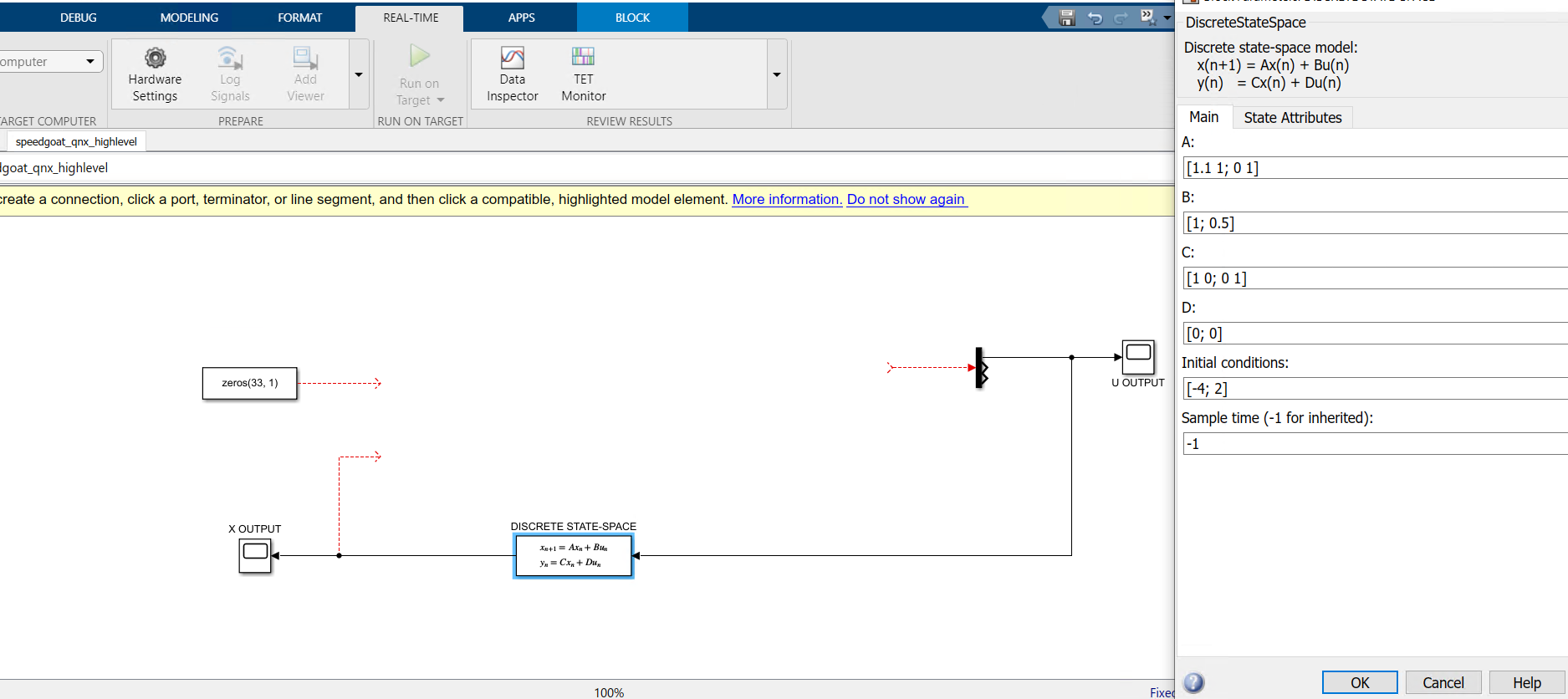Switch to the Modeling ribbon tab
This screenshot has width=1568, height=699.
click(189, 18)
